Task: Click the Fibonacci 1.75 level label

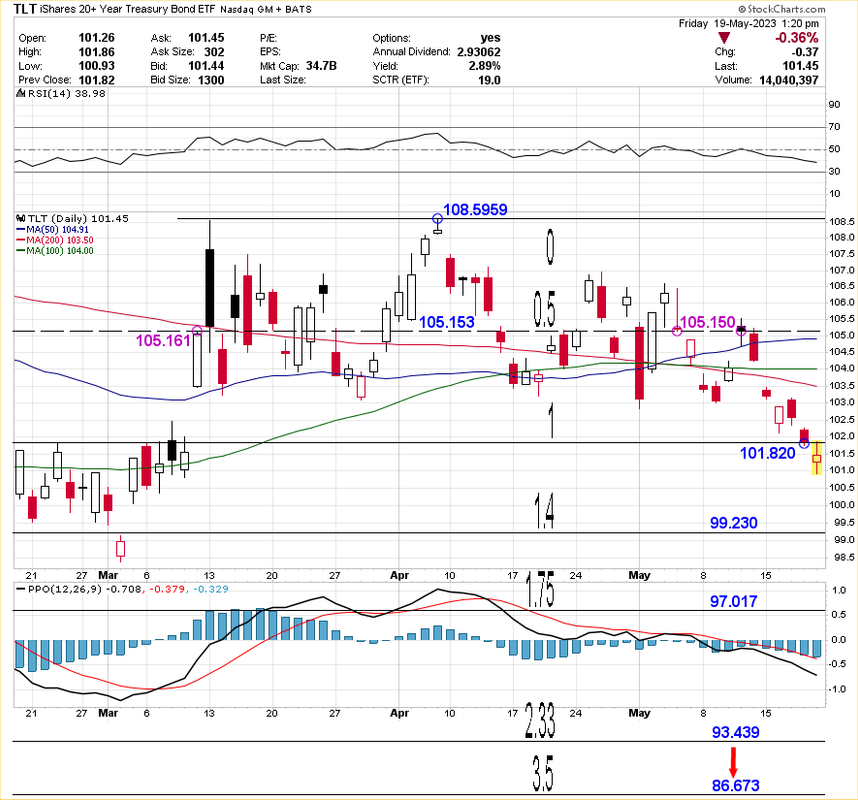Action: coord(540,589)
